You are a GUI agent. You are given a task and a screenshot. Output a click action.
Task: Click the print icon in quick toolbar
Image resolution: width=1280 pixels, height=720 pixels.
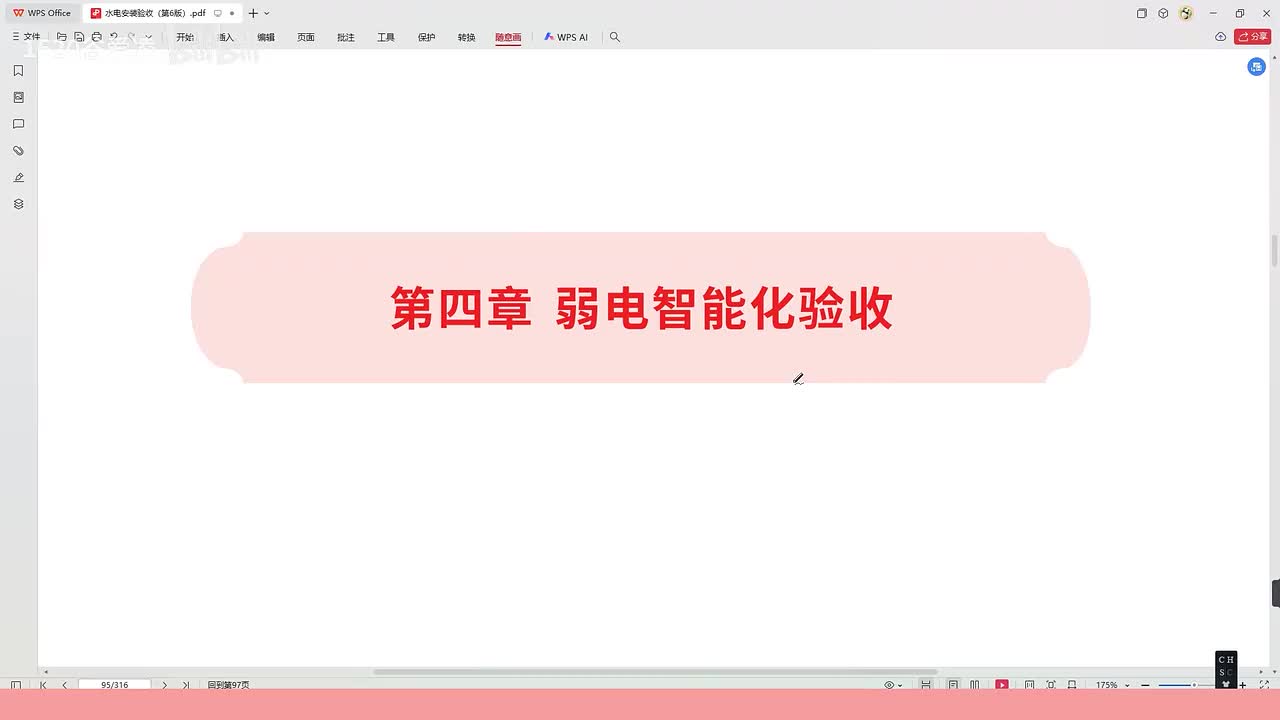(x=96, y=37)
